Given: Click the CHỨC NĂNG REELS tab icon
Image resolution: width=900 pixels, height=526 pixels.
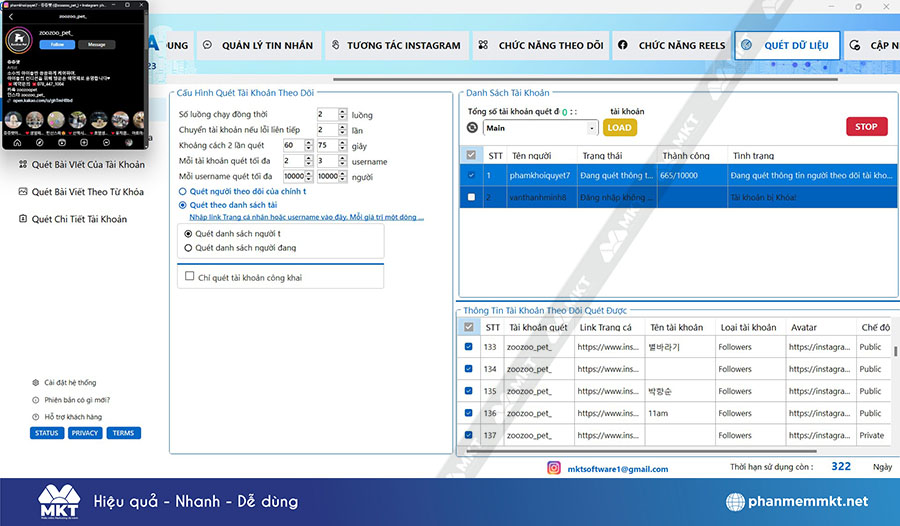Looking at the screenshot, I should [623, 45].
